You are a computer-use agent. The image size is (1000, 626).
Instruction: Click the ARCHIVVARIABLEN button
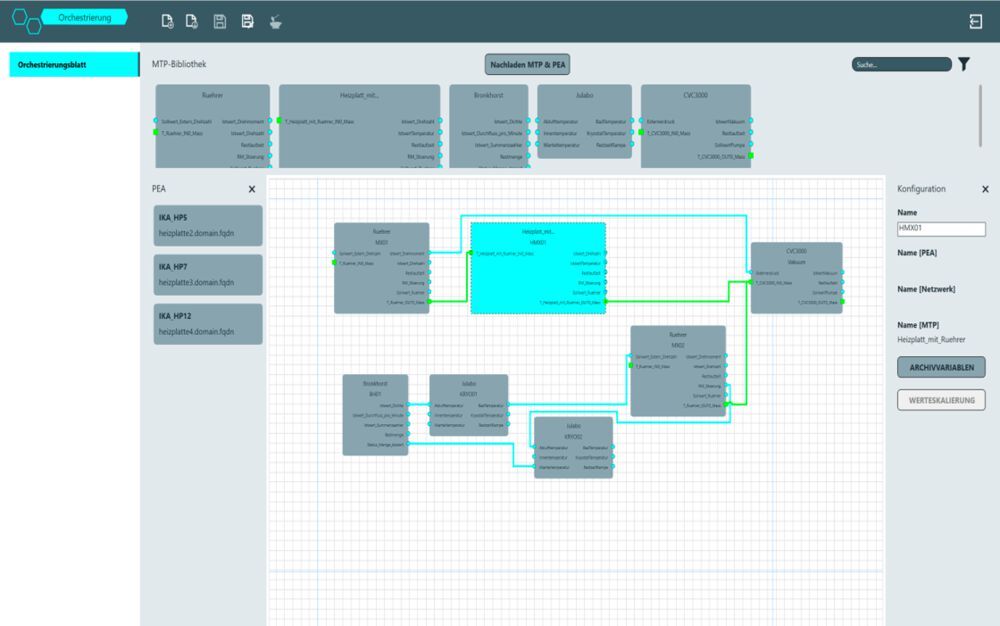(941, 367)
